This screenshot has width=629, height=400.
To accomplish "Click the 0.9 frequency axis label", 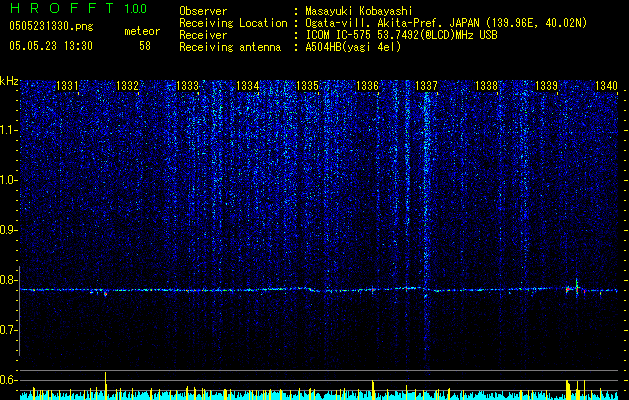I will [x=9, y=230].
